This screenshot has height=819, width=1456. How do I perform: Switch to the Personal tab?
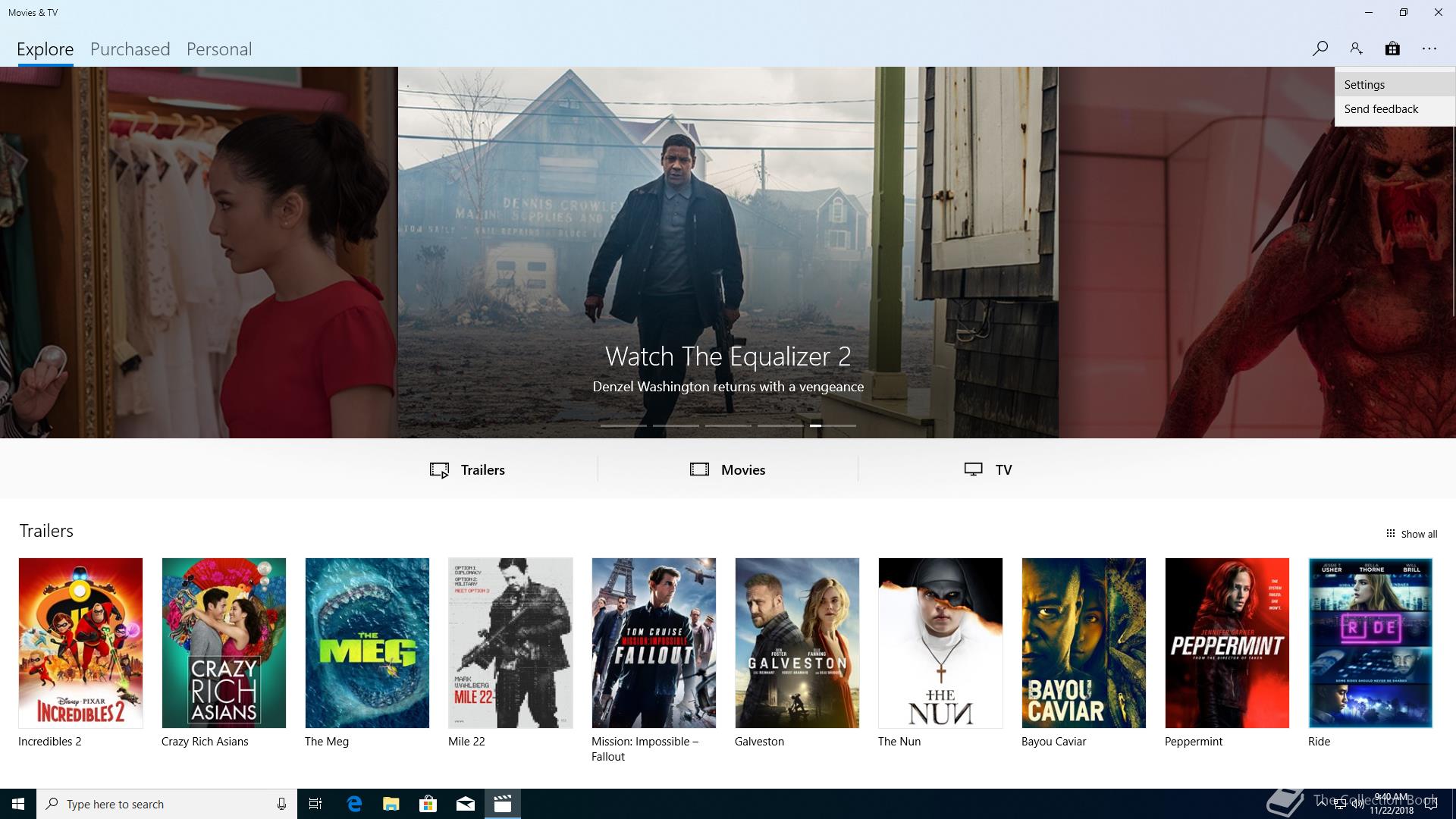219,49
